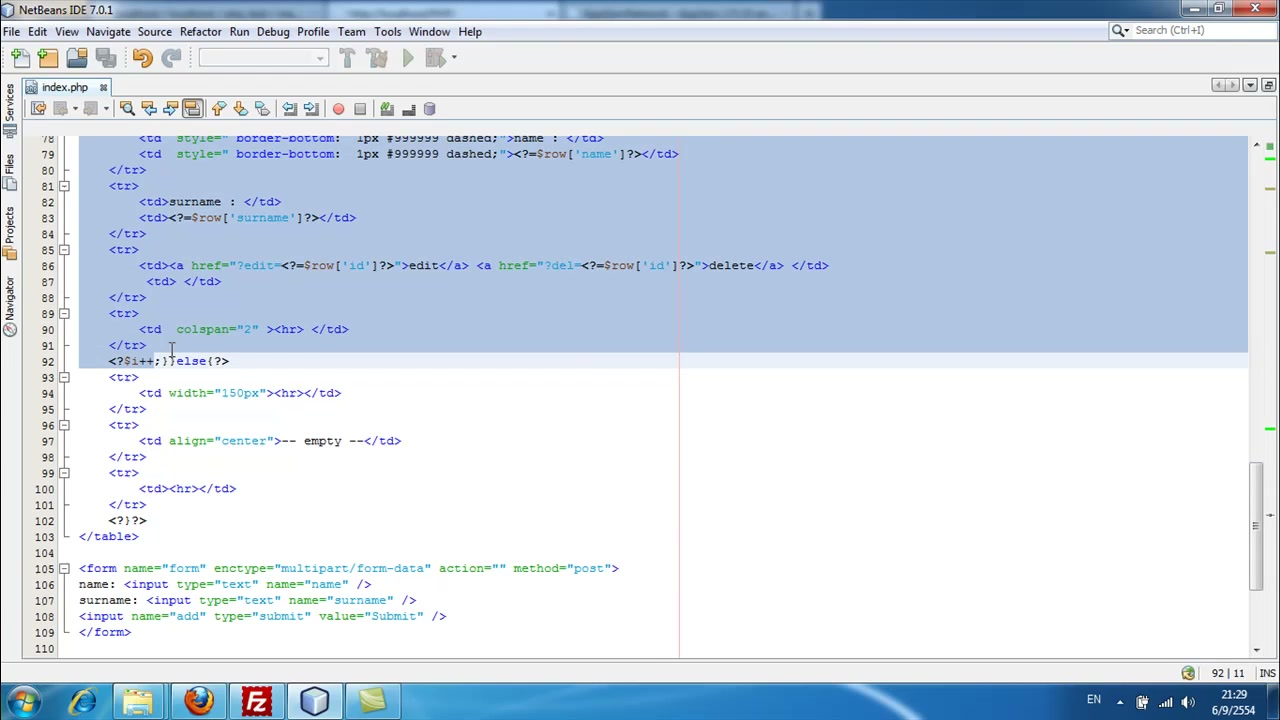Show opened documents list dropdown

(x=1250, y=86)
